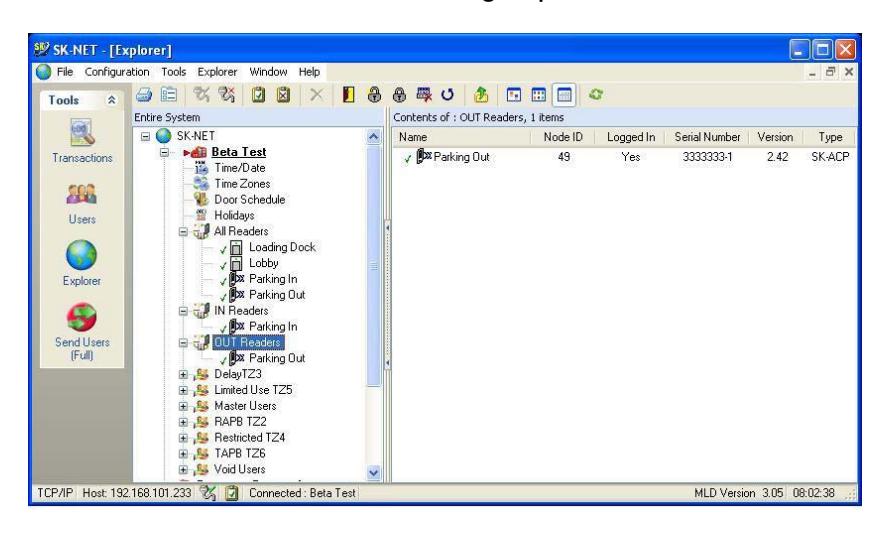Click the clipboard with X mark toolbar icon
886x535 pixels.
point(283,95)
